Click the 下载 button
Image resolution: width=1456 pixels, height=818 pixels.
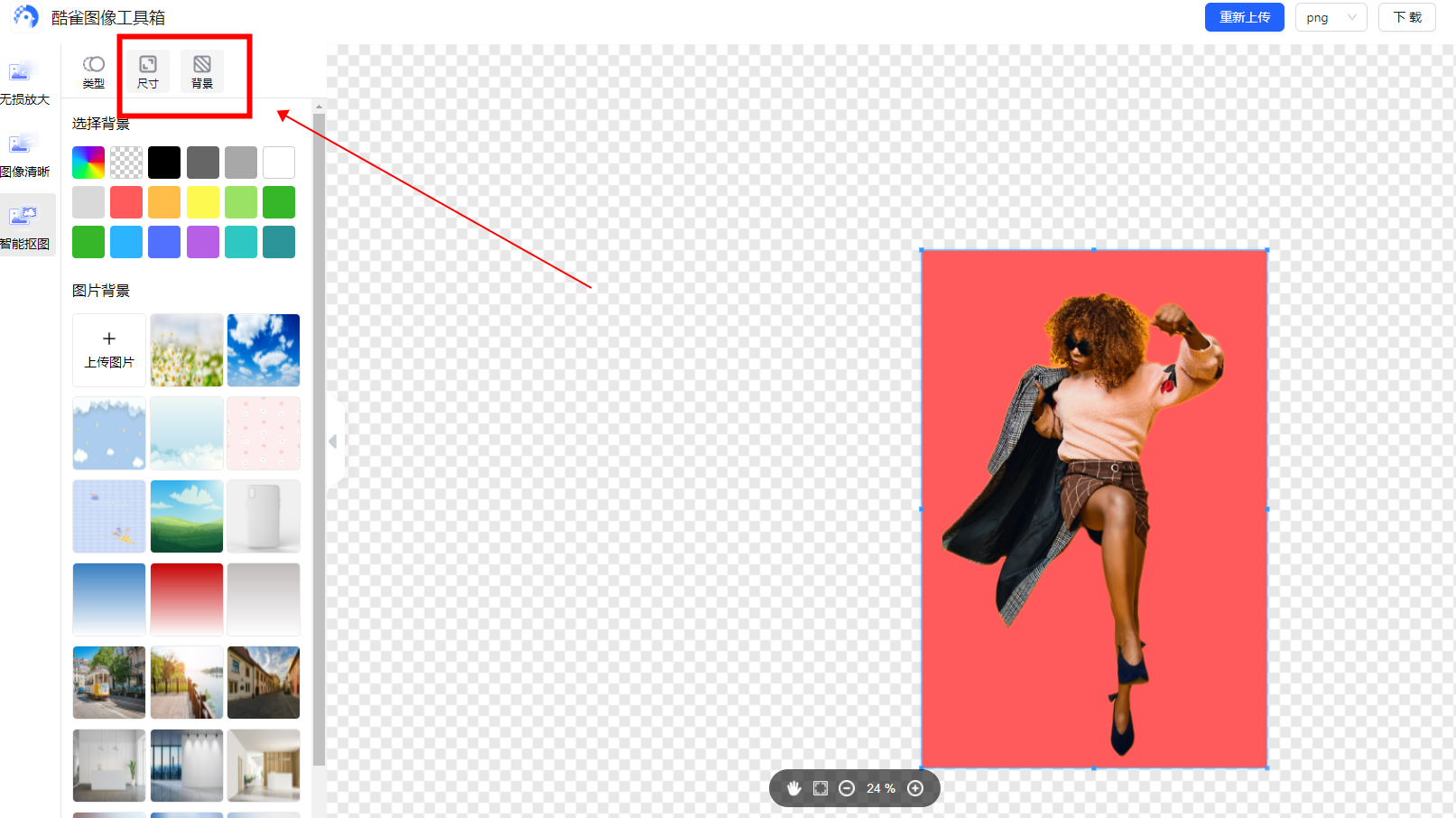1406,17
